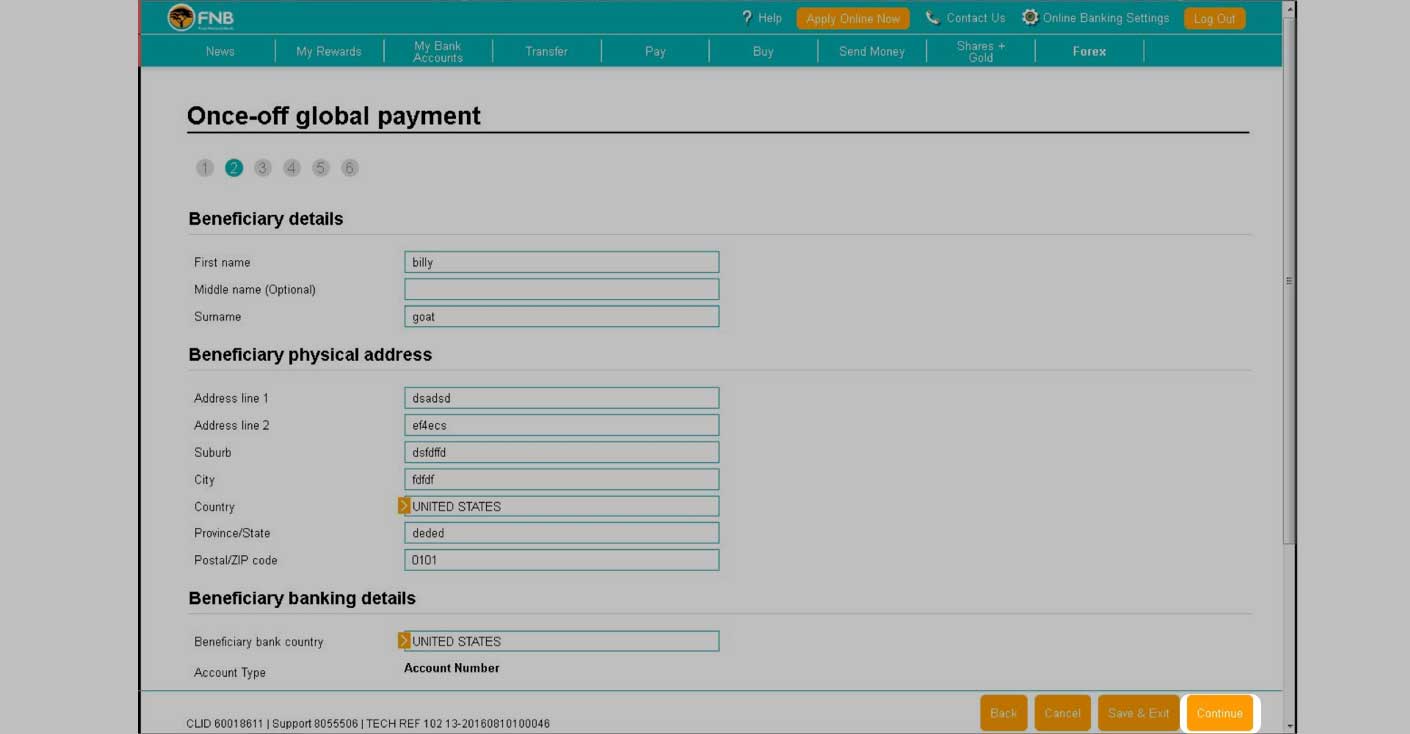Viewport: 1410px width, 734px height.
Task: Click the Cancel button
Action: pyautogui.click(x=1062, y=713)
